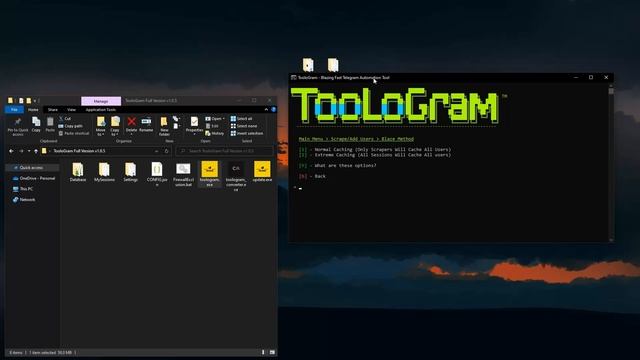The image size is (640, 360).
Task: Select the toologram.exe file
Action: click(x=209, y=174)
